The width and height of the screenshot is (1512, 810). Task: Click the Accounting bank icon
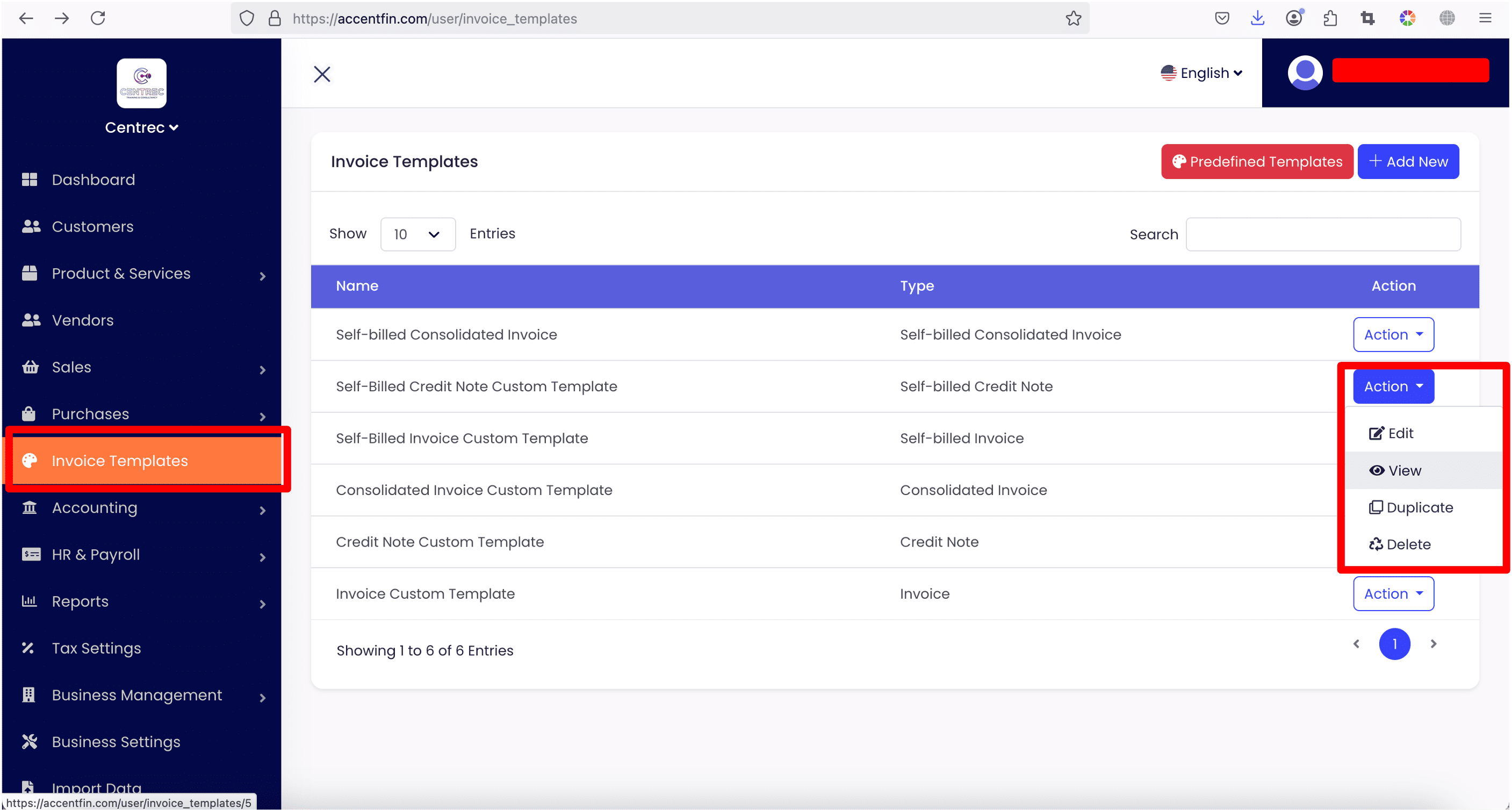[30, 507]
